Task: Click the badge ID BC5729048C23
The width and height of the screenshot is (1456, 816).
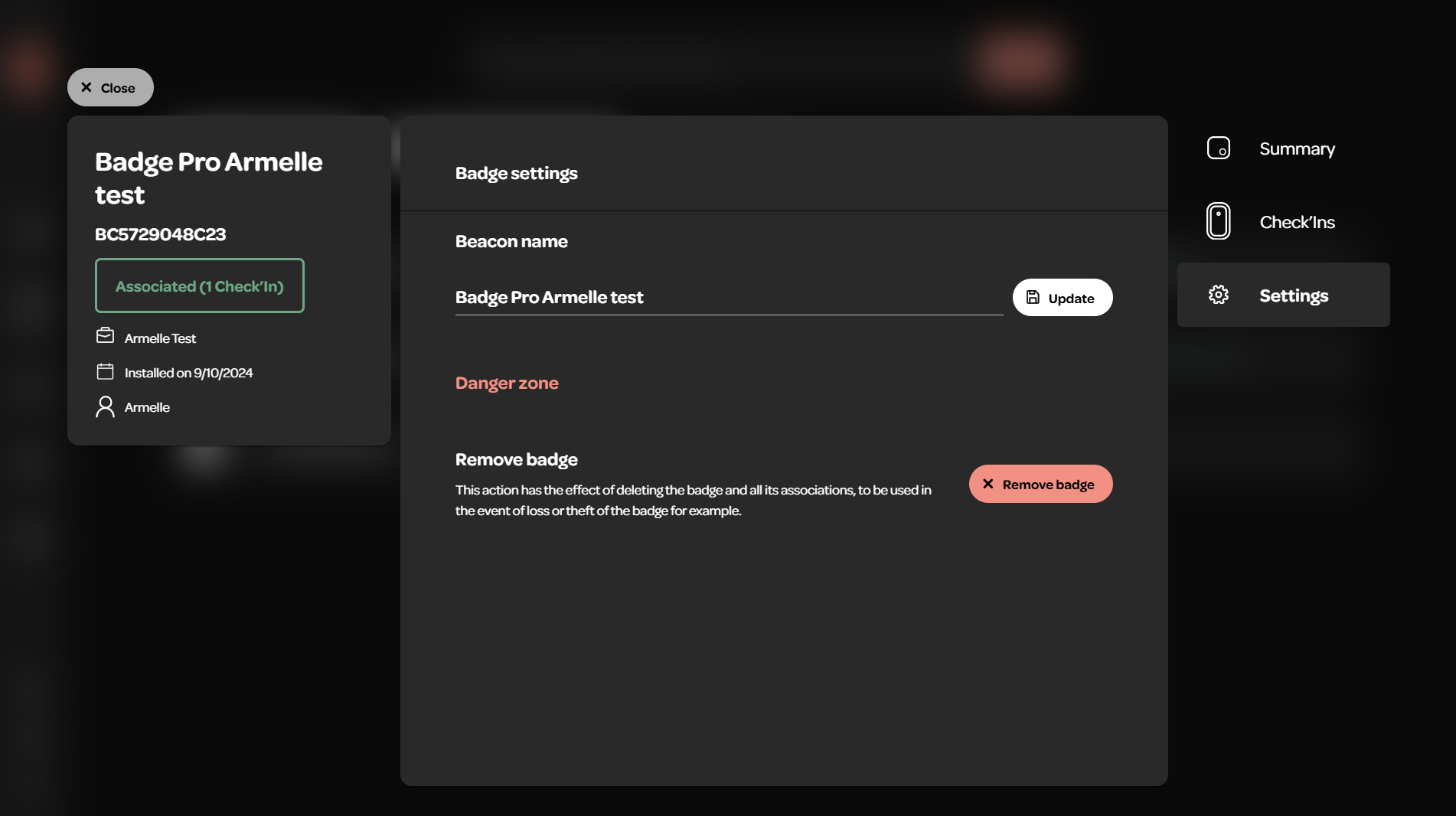Action: pos(160,234)
